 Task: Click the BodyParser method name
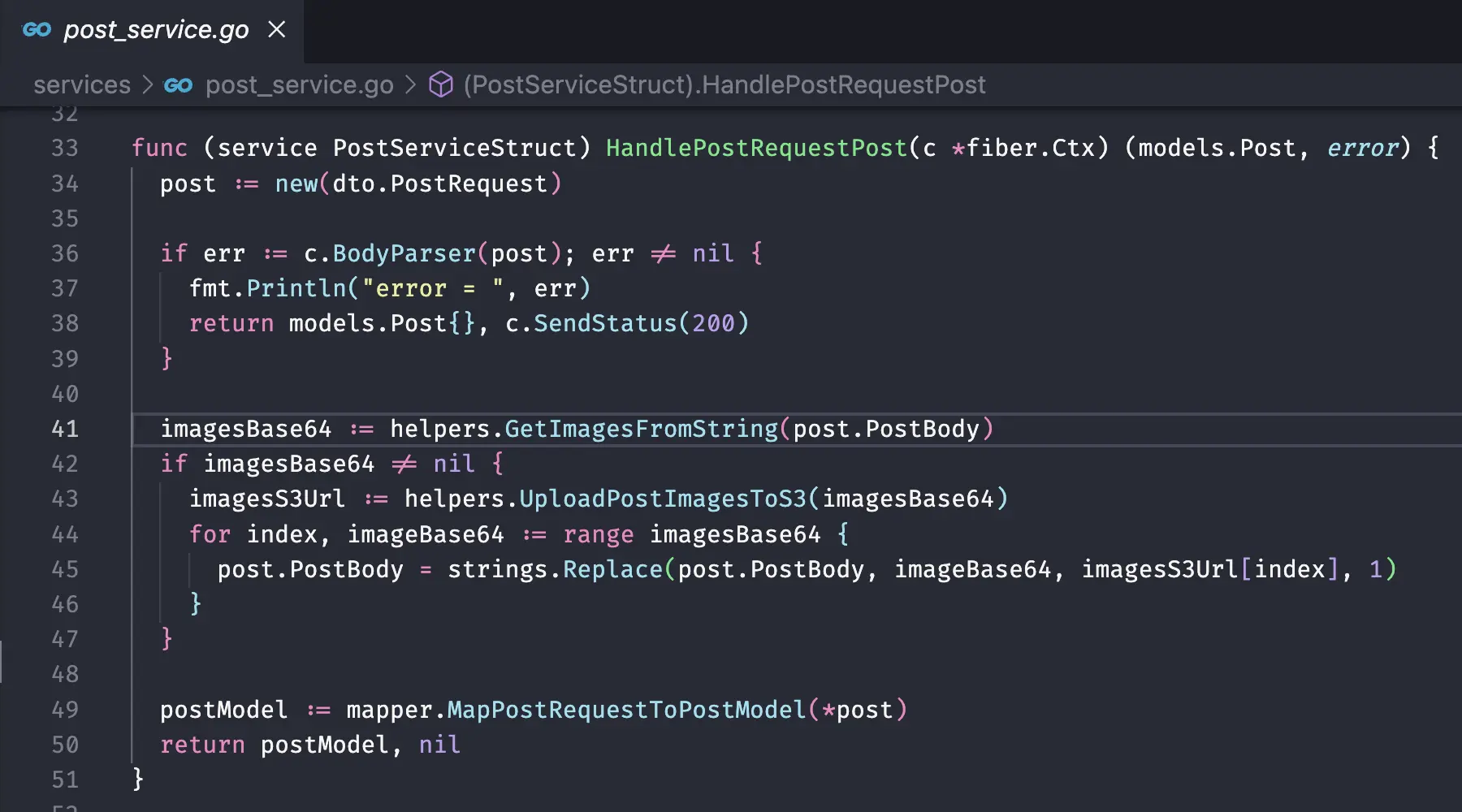point(404,253)
